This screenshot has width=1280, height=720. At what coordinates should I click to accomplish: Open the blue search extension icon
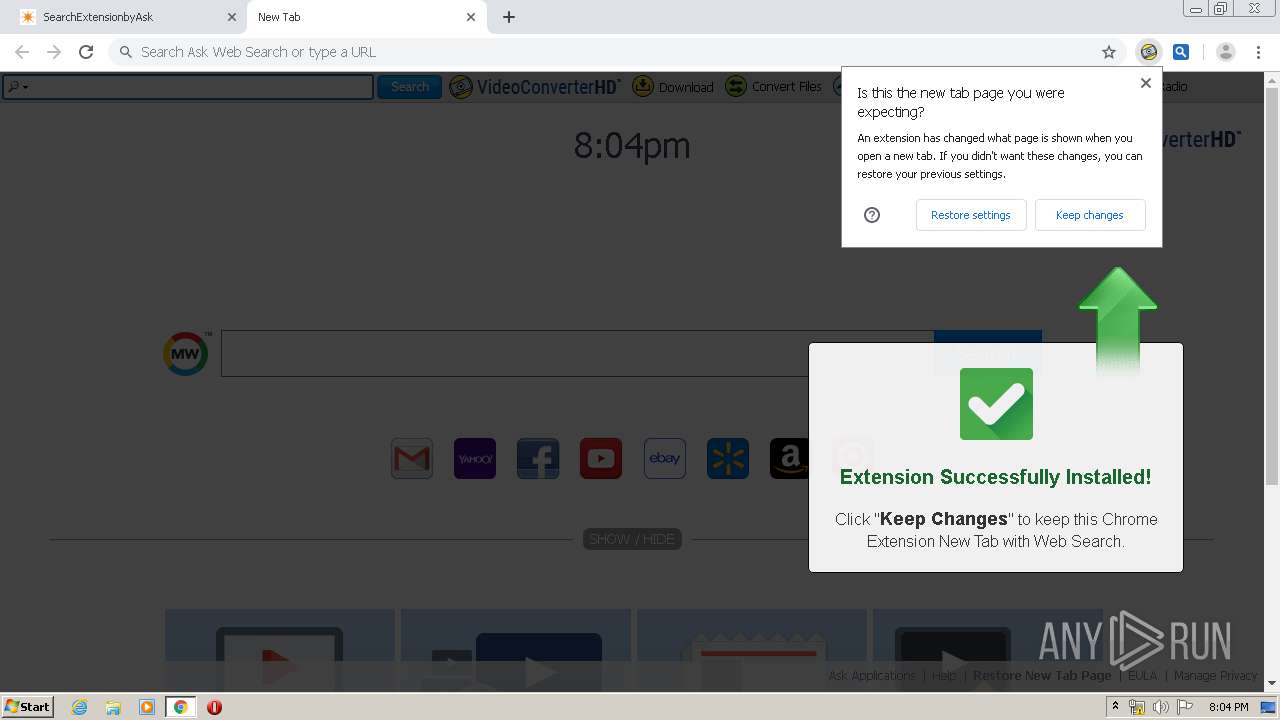click(1181, 52)
